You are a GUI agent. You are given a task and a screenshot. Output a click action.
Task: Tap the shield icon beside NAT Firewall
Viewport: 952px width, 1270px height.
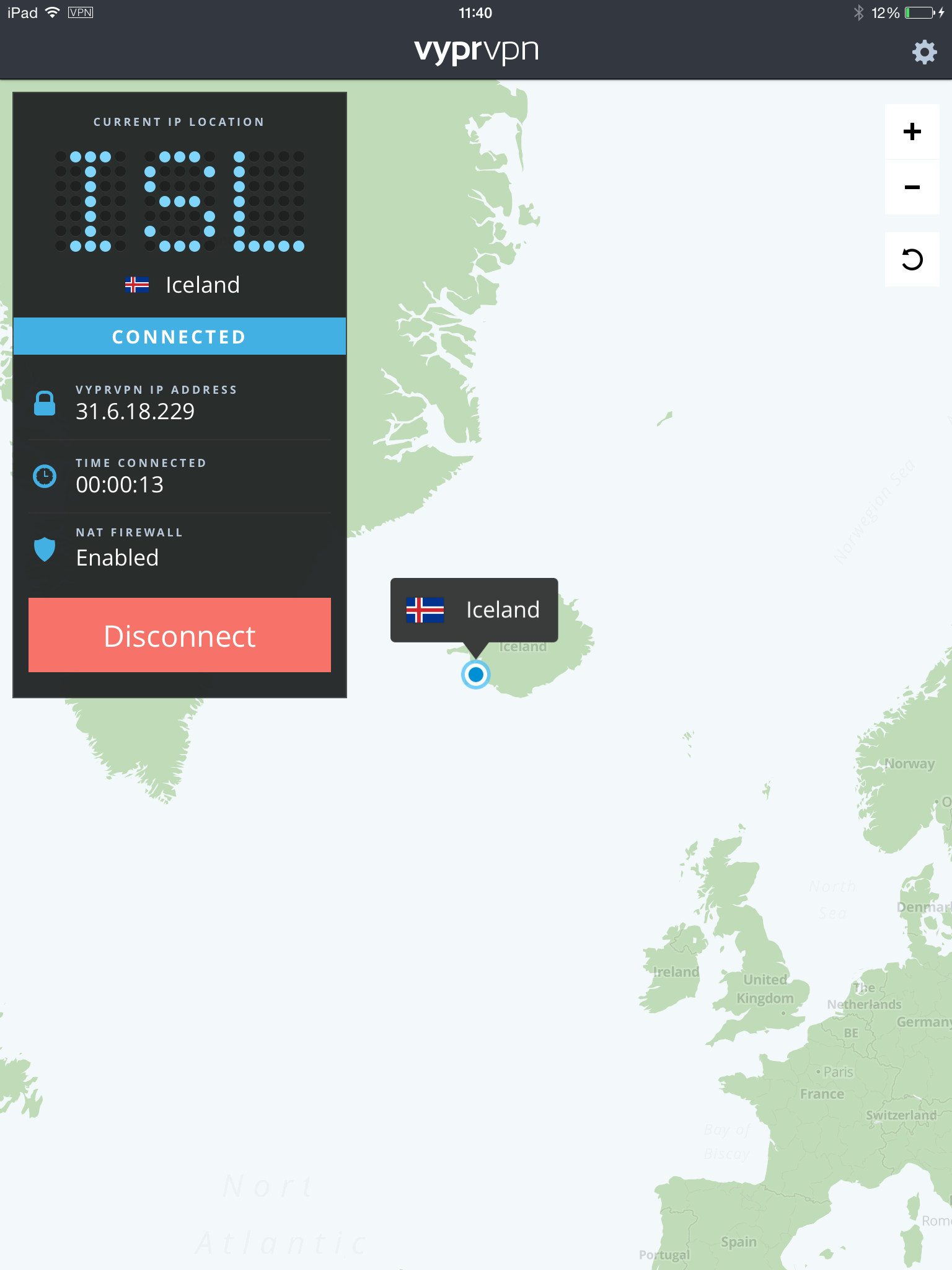tap(45, 549)
